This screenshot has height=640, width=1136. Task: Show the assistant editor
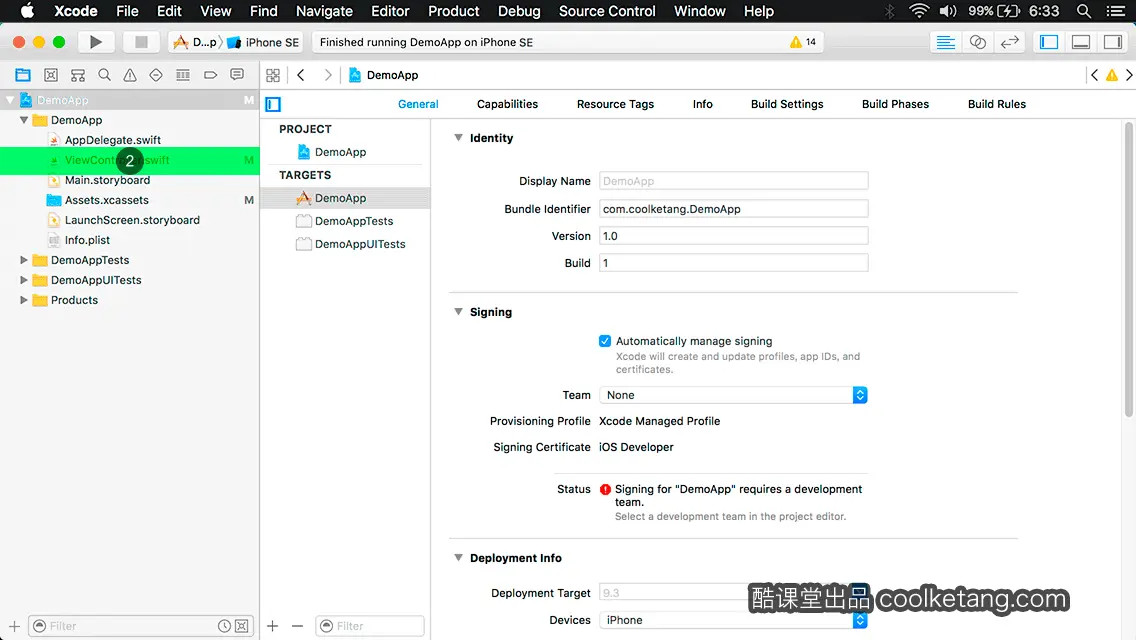[977, 42]
